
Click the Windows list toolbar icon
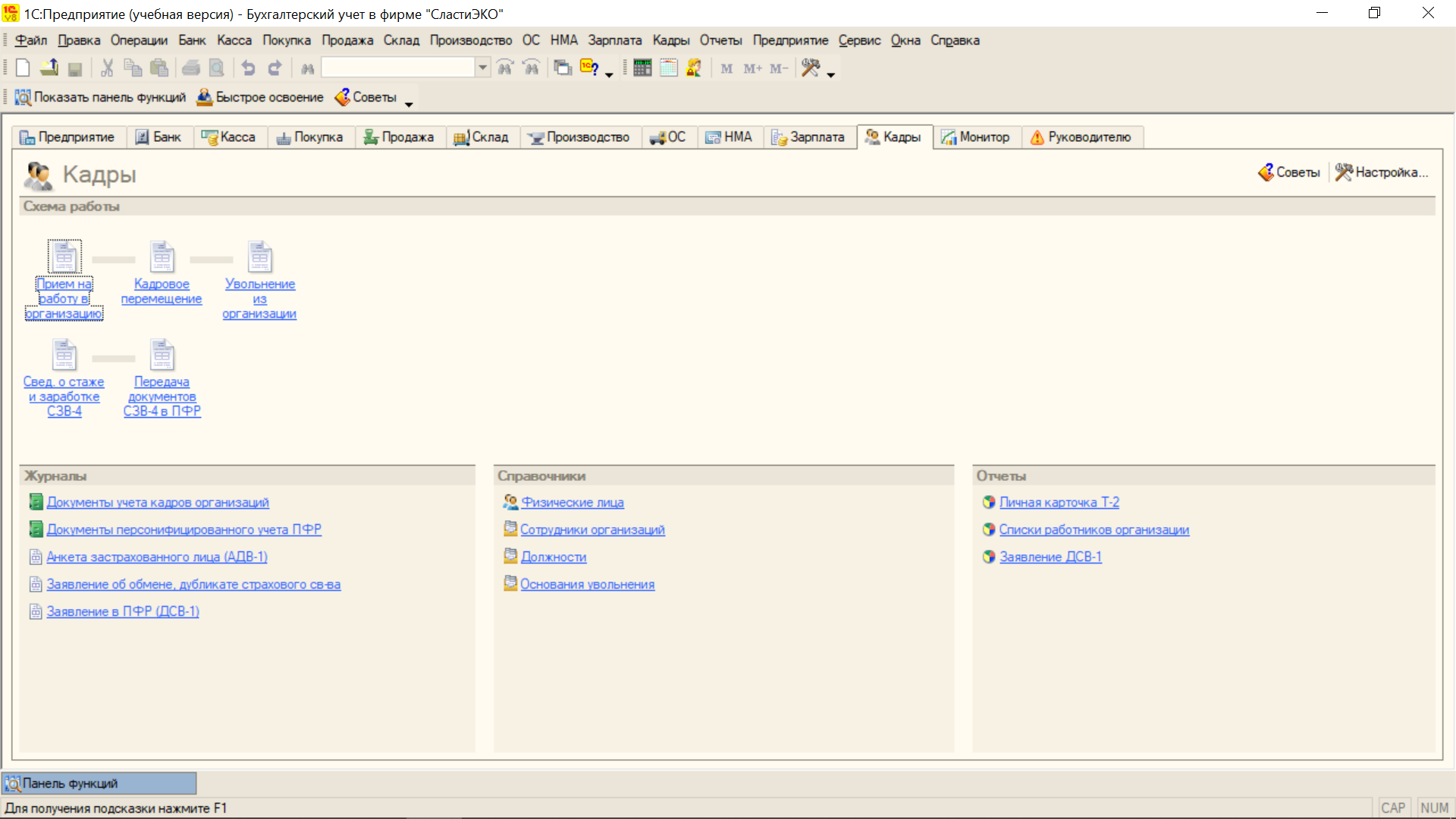point(562,68)
